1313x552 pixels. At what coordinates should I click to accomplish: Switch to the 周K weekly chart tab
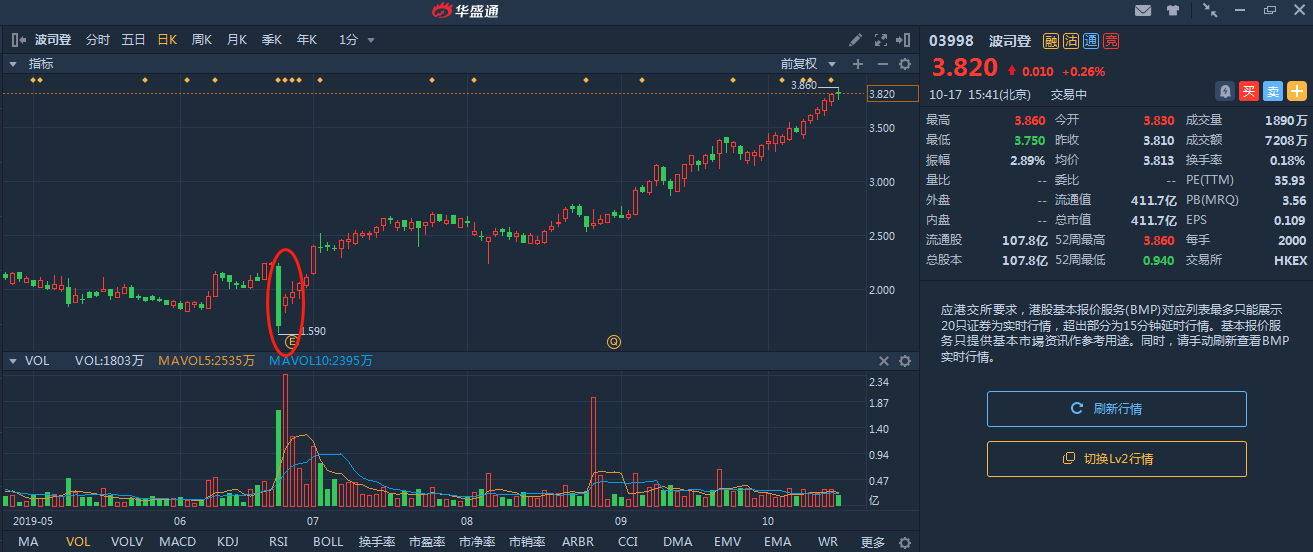click(202, 40)
